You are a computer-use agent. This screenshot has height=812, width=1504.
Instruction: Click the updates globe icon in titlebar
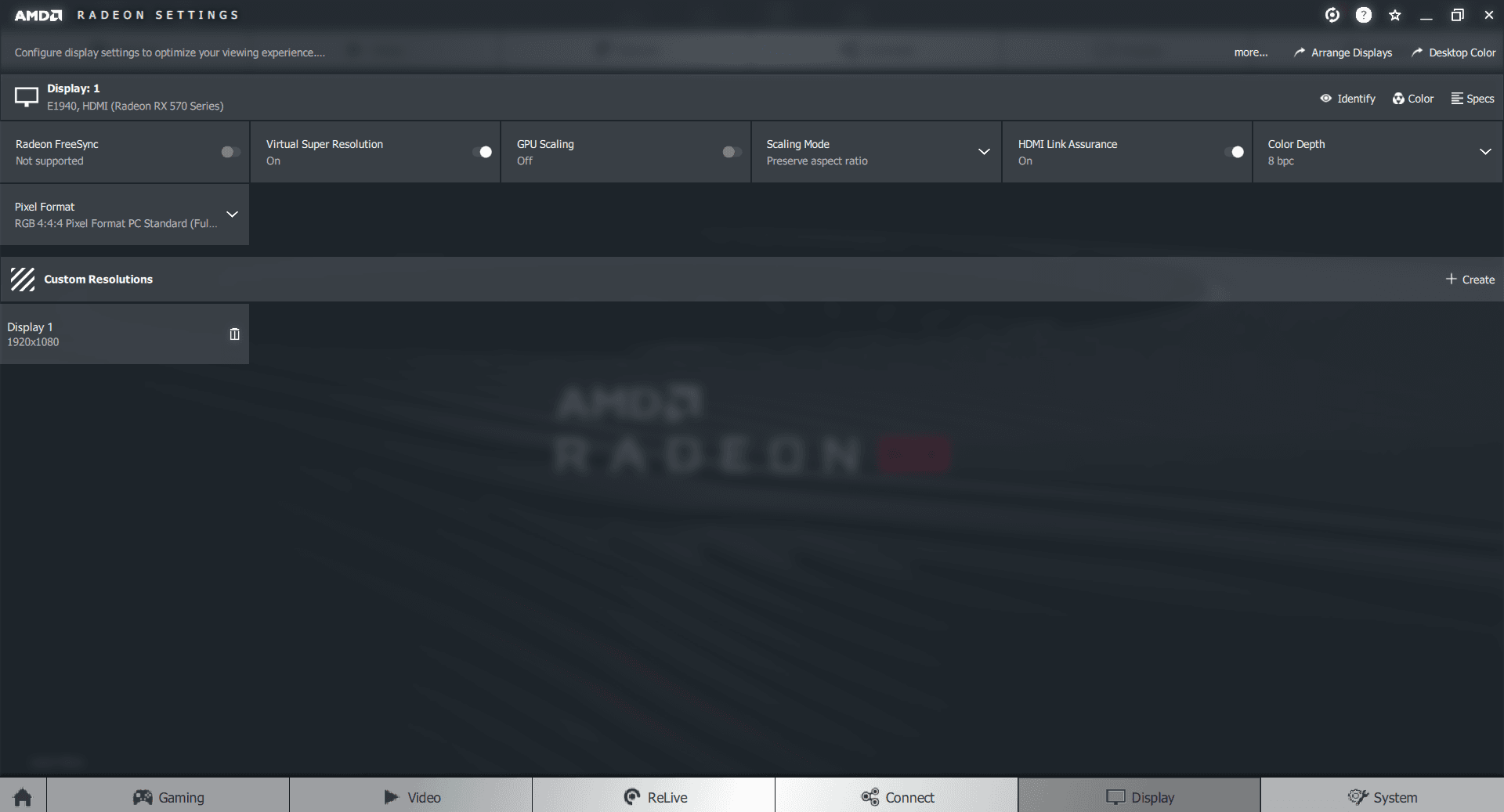coord(1332,15)
